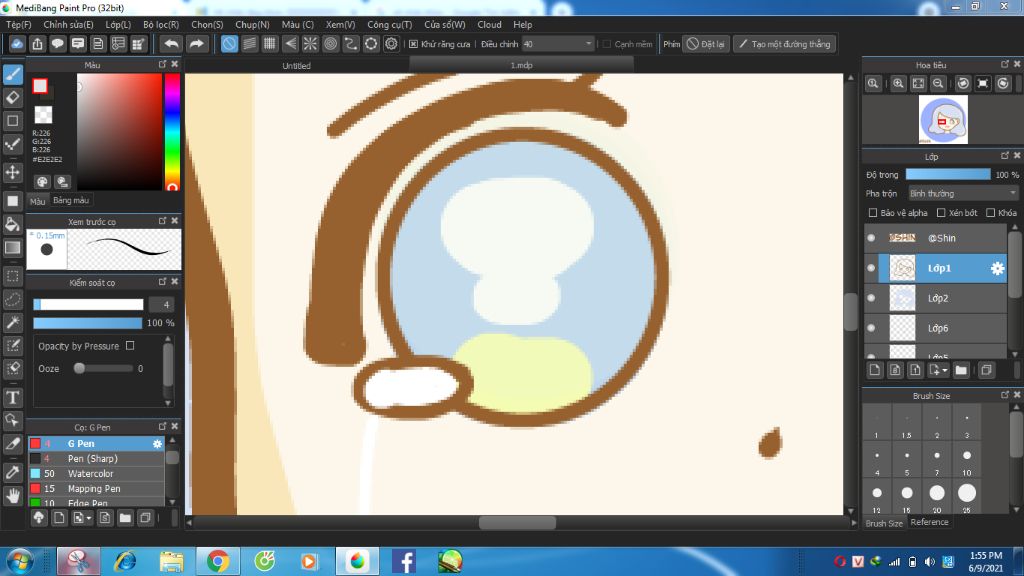Screen dimensions: 1024x576
Task: Zoom out on navigator panel
Action: pos(938,84)
